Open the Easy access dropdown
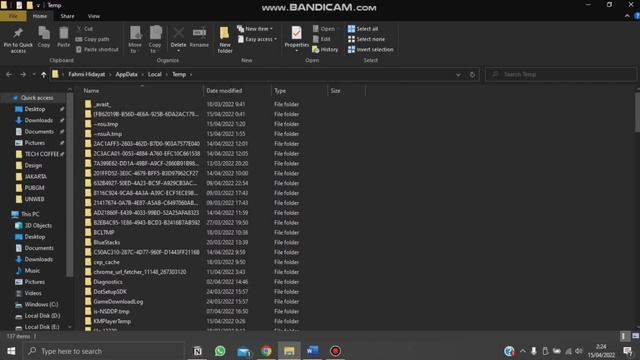Image resolution: width=640 pixels, height=360 pixels. (257, 39)
